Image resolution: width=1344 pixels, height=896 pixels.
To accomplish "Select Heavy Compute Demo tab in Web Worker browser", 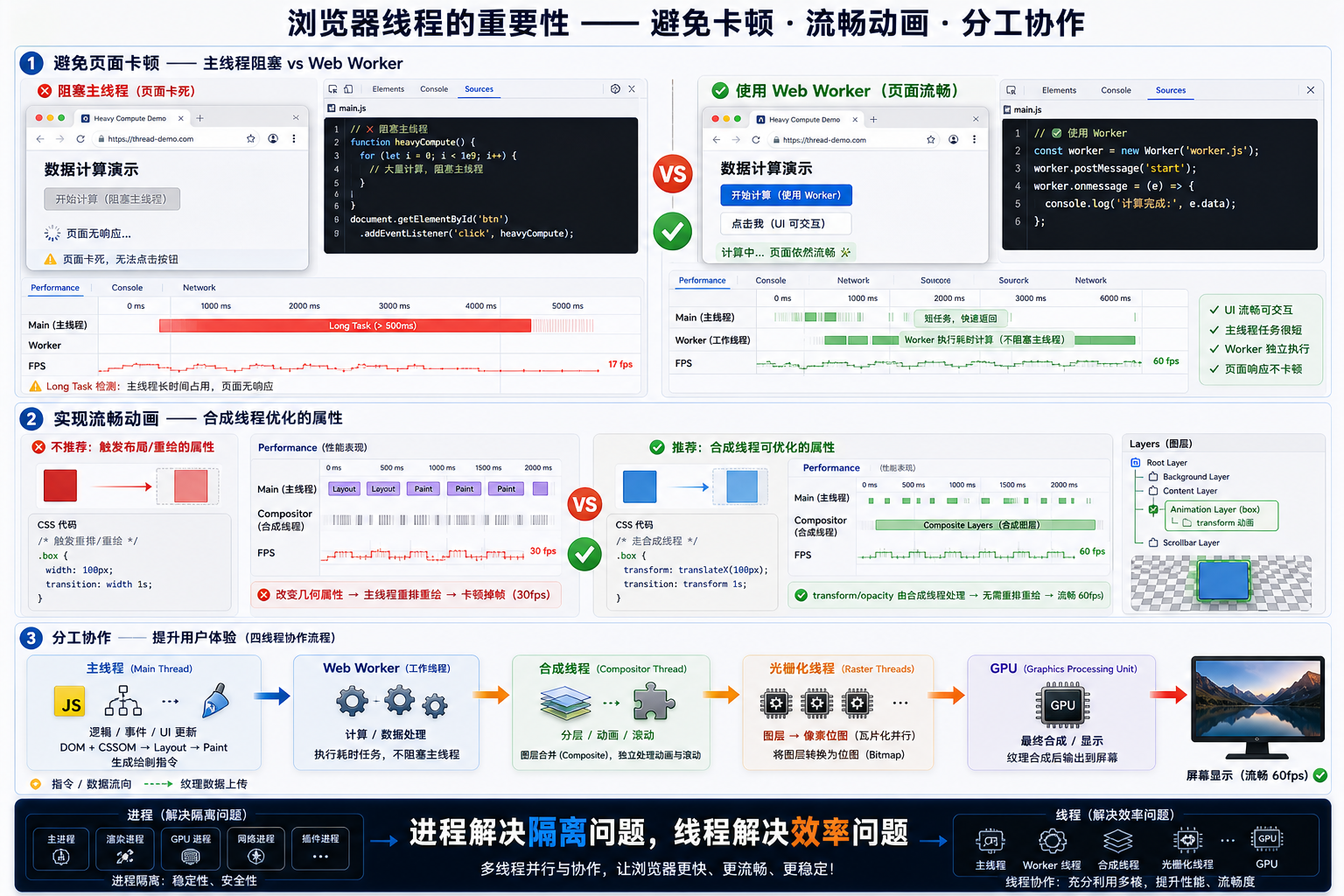I will [805, 120].
